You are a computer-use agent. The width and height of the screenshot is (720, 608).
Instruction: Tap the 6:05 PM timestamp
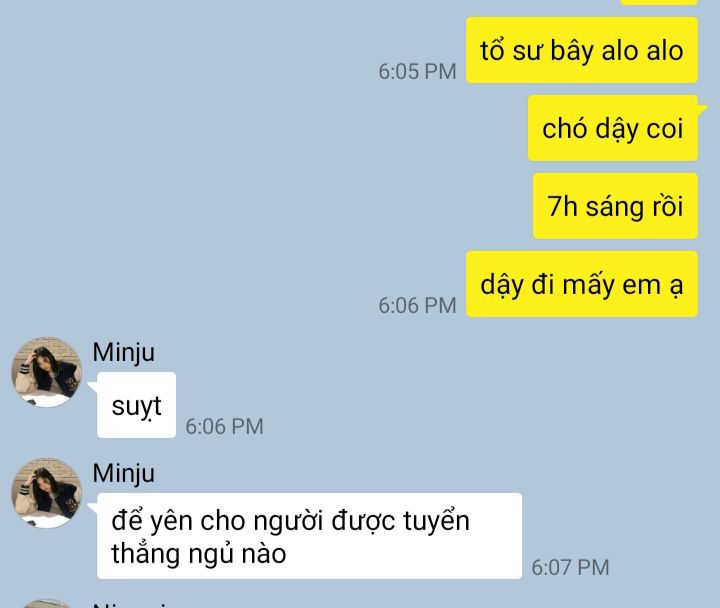pos(417,72)
